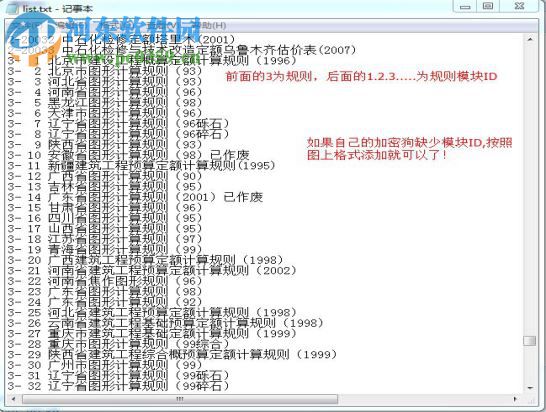Click row 3- 21 河南省建筑工程预算定额计算规则 (2002)
Image resolution: width=546 pixels, height=412 pixels.
click(152, 271)
